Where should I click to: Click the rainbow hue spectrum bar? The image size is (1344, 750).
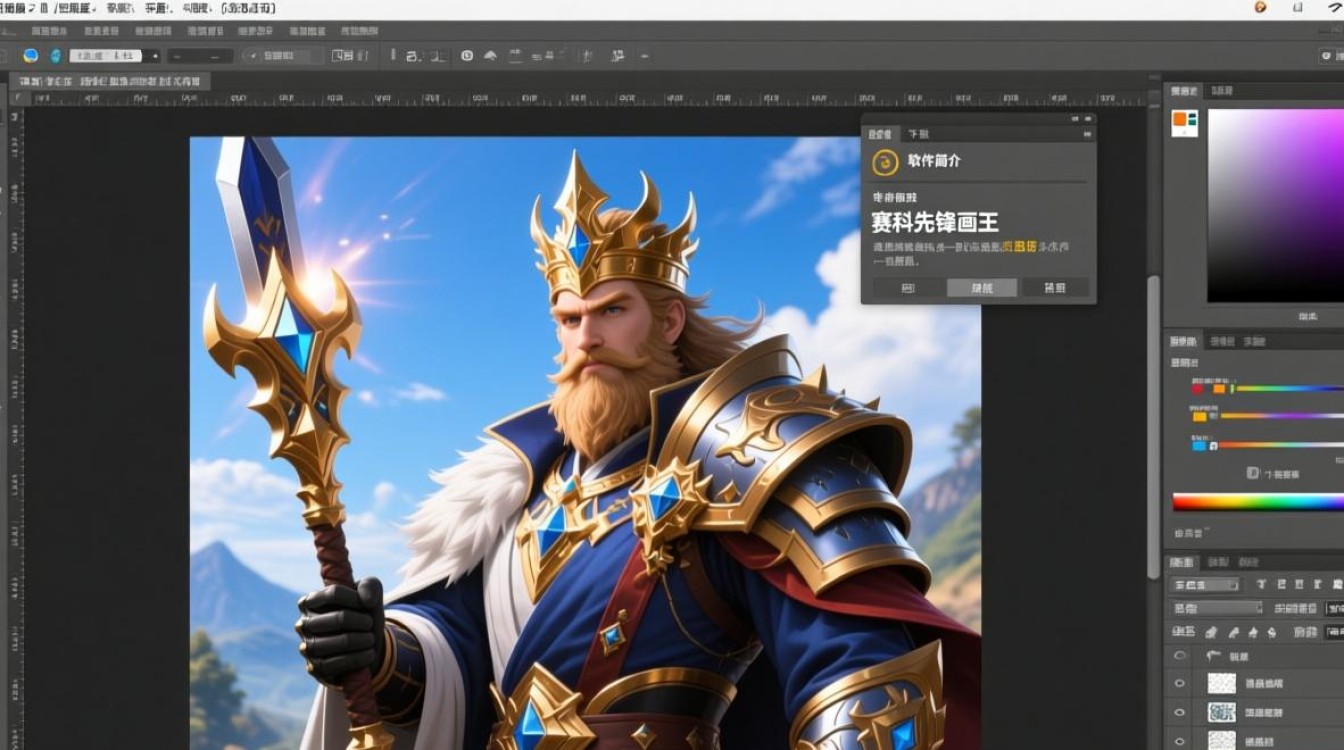1258,502
